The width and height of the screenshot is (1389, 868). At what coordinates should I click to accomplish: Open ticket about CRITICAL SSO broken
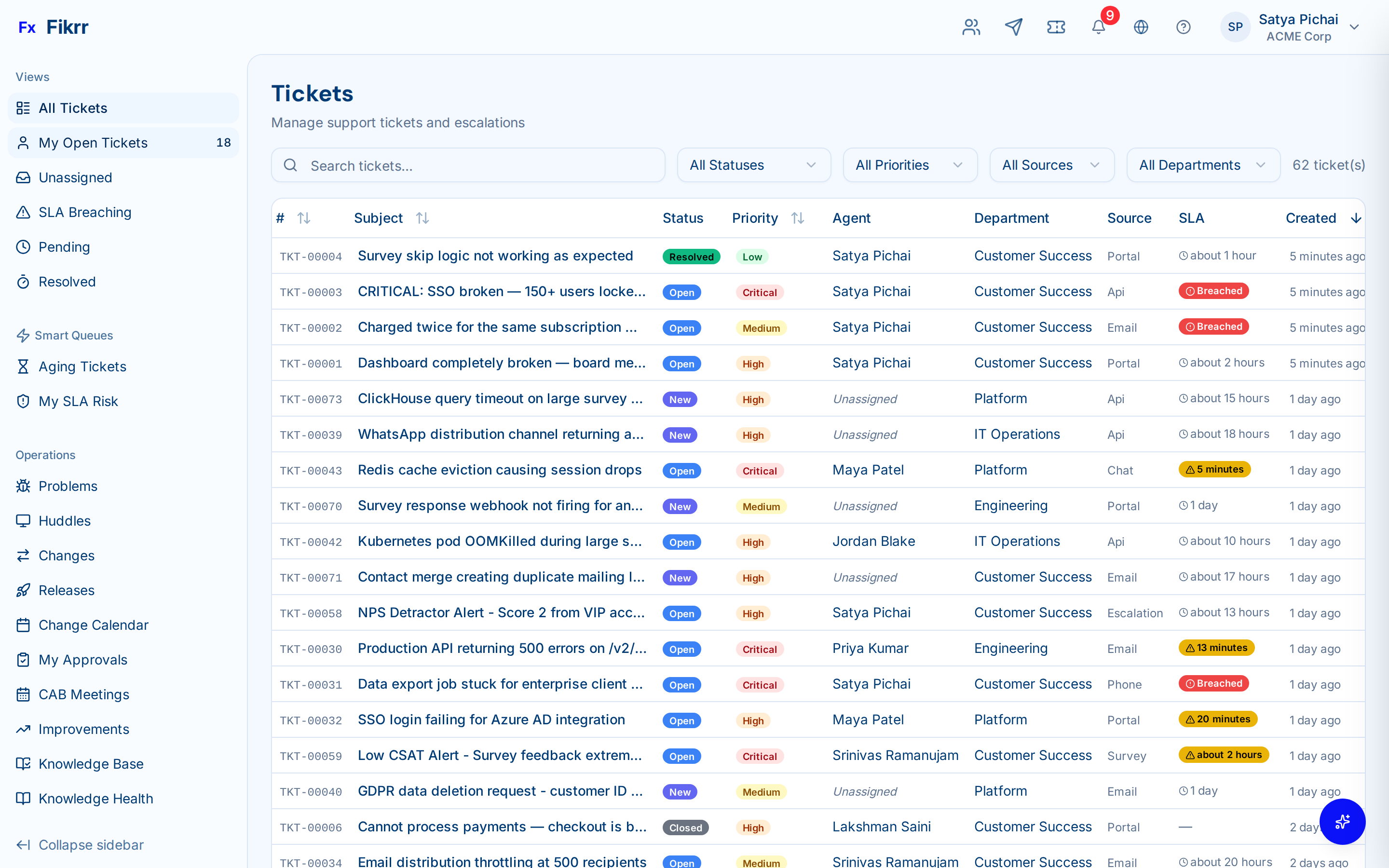tap(501, 291)
